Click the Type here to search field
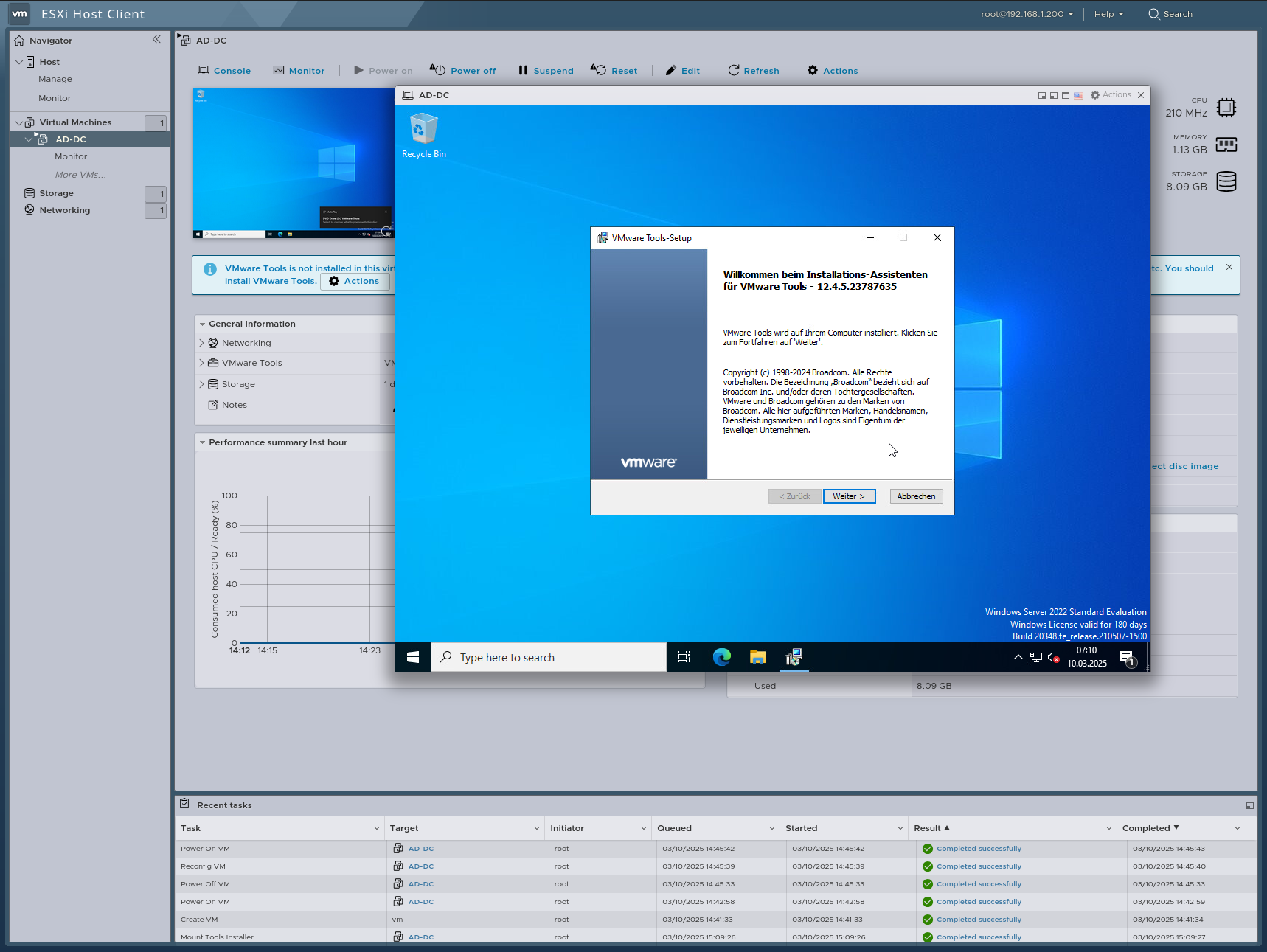 (549, 657)
